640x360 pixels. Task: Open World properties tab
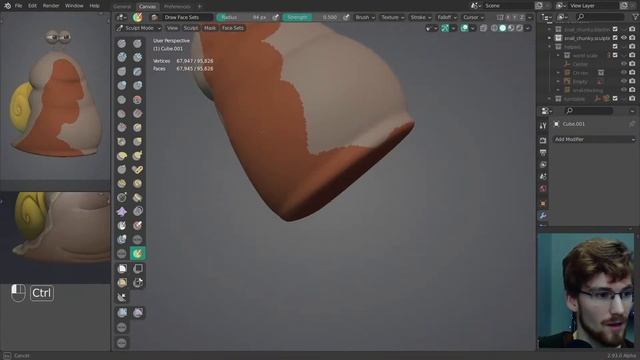click(x=543, y=189)
